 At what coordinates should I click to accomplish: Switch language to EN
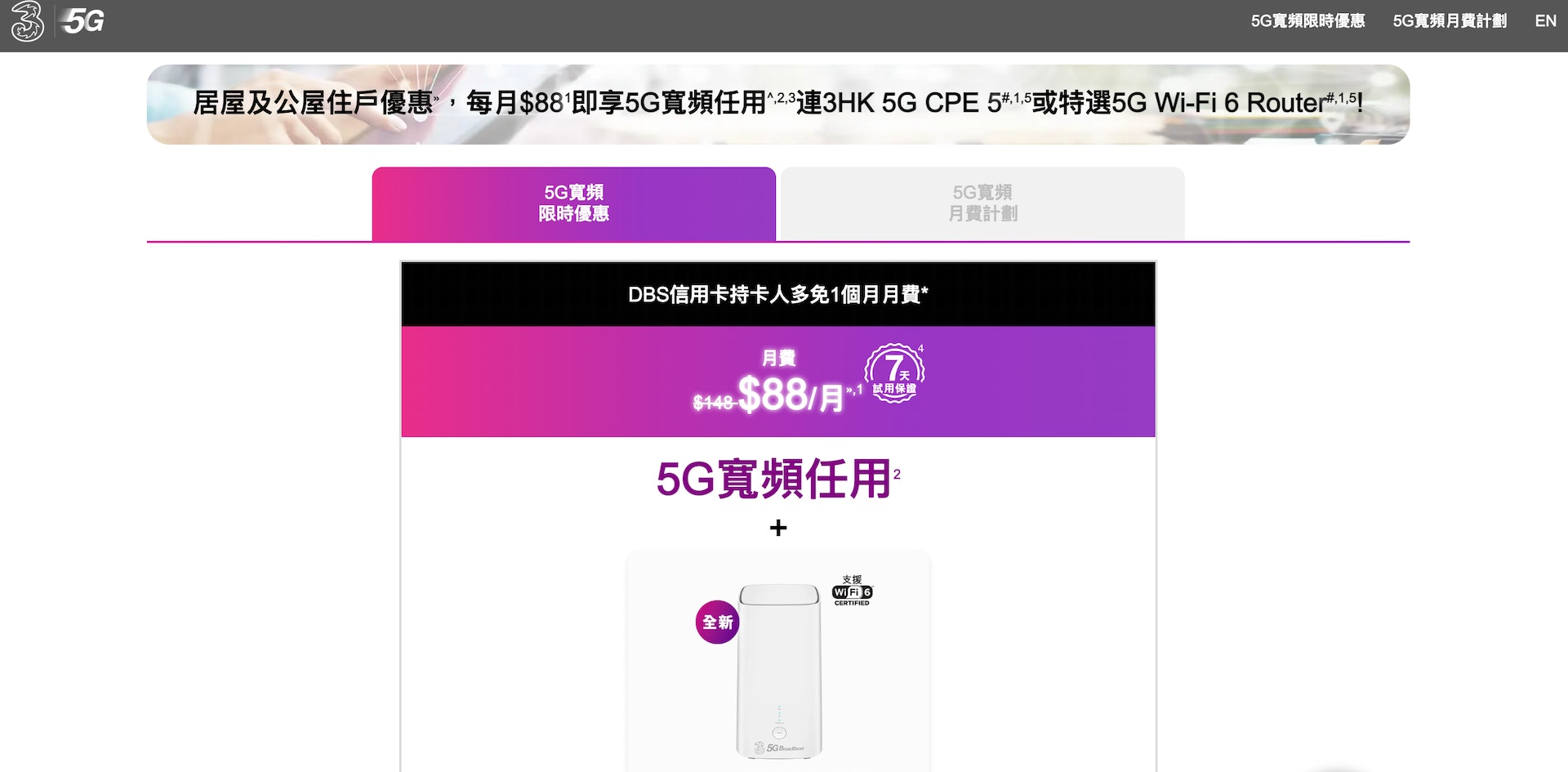1545,21
